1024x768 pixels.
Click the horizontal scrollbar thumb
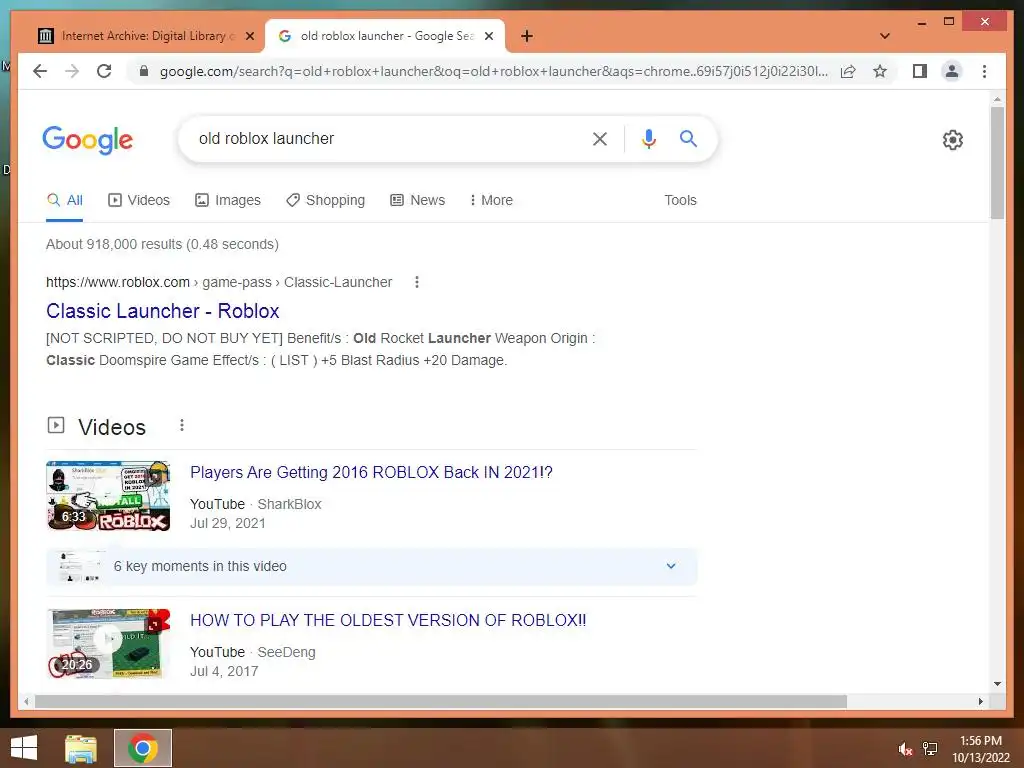click(x=441, y=701)
